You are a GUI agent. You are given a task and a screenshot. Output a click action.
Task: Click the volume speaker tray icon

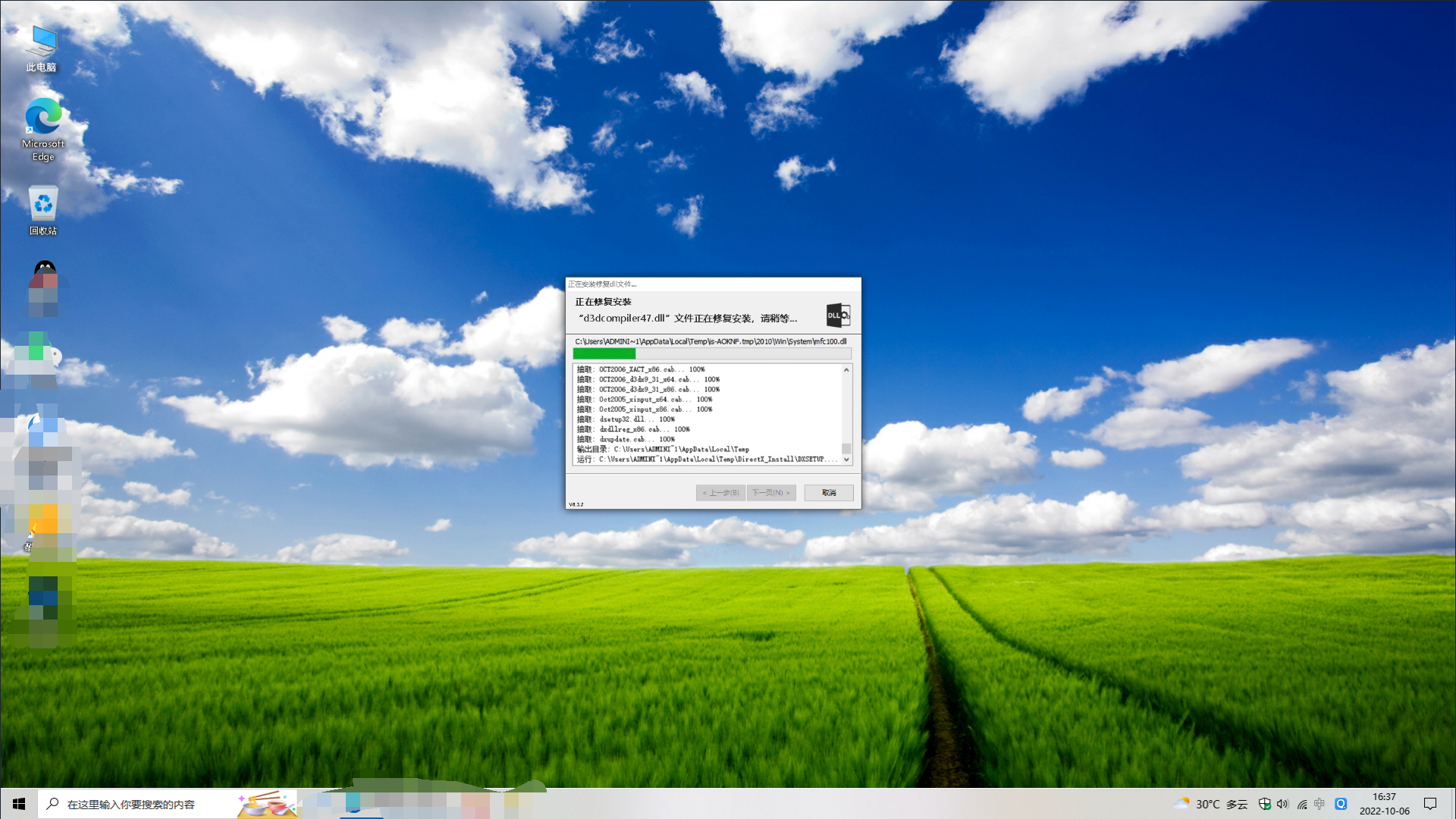point(1282,804)
